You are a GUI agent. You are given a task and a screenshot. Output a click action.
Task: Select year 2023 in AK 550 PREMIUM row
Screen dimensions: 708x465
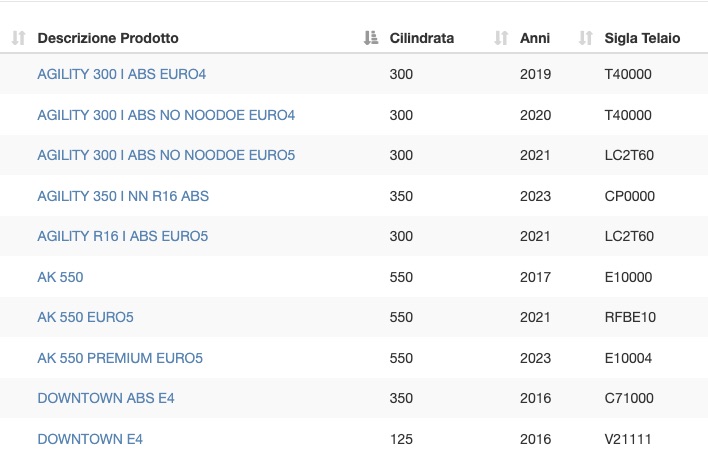[535, 358]
